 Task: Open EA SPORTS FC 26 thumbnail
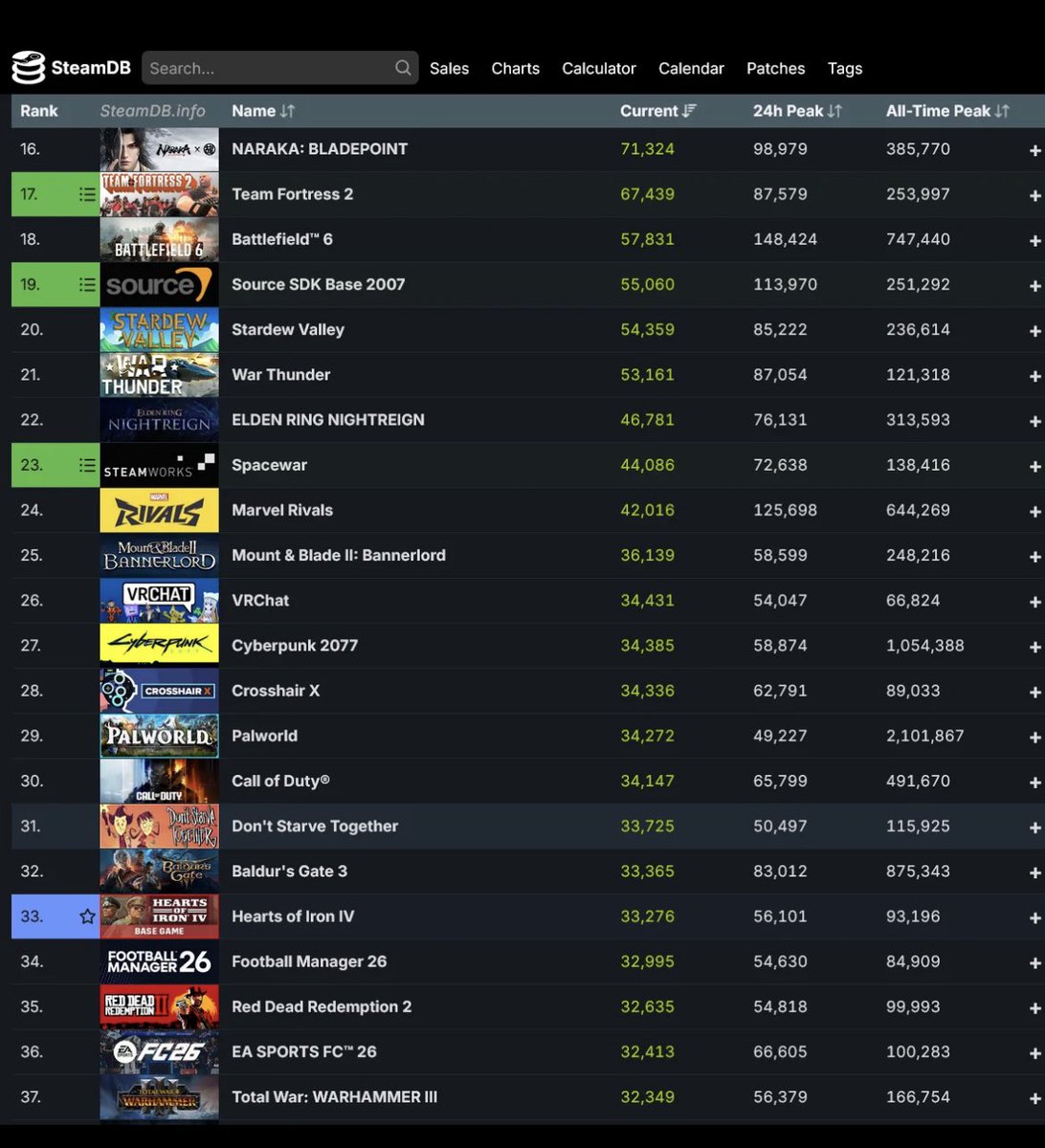coord(159,1051)
